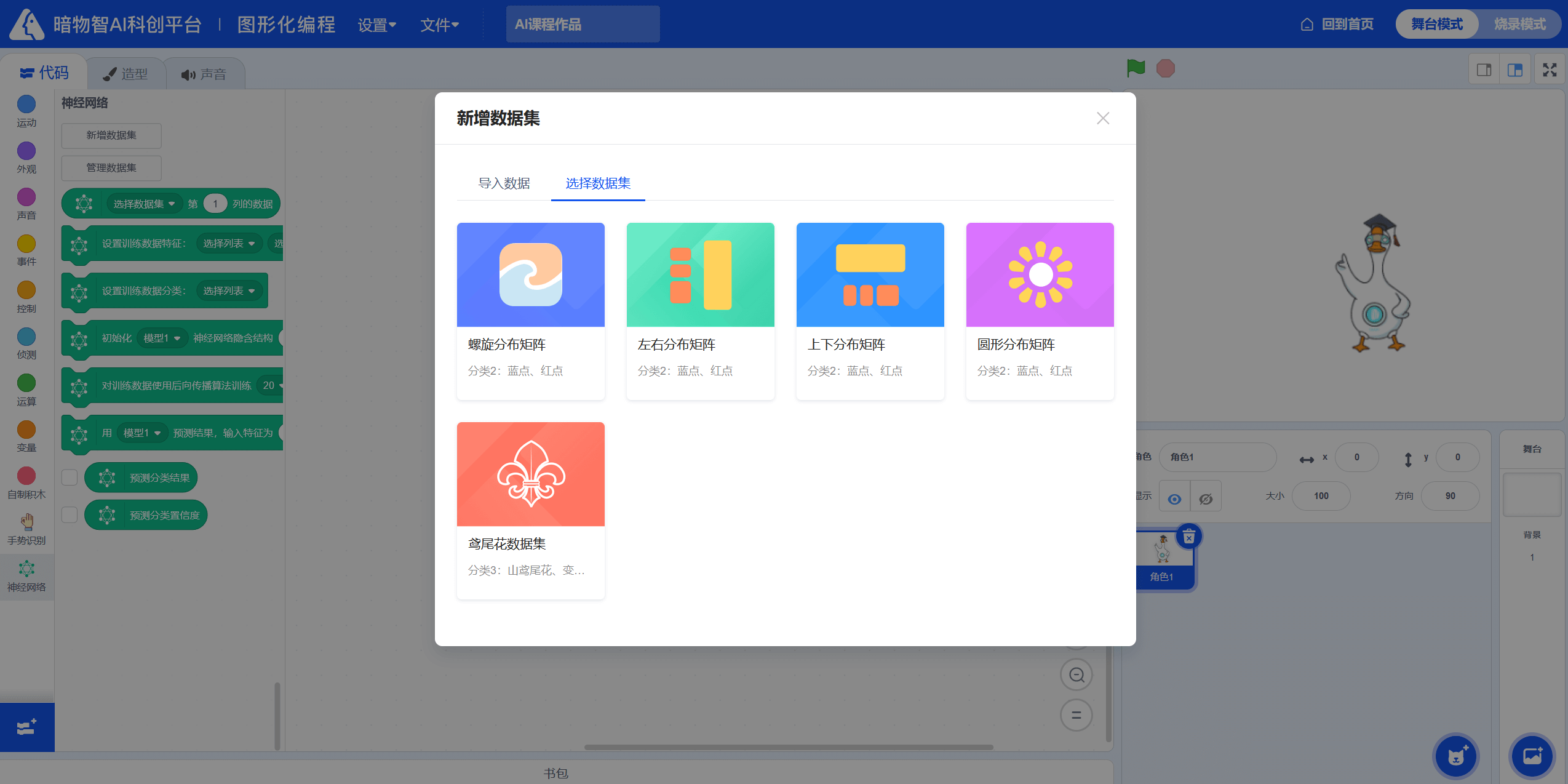
Task: Expand 模型1 dropdown in 初始化 block
Action: [x=162, y=338]
